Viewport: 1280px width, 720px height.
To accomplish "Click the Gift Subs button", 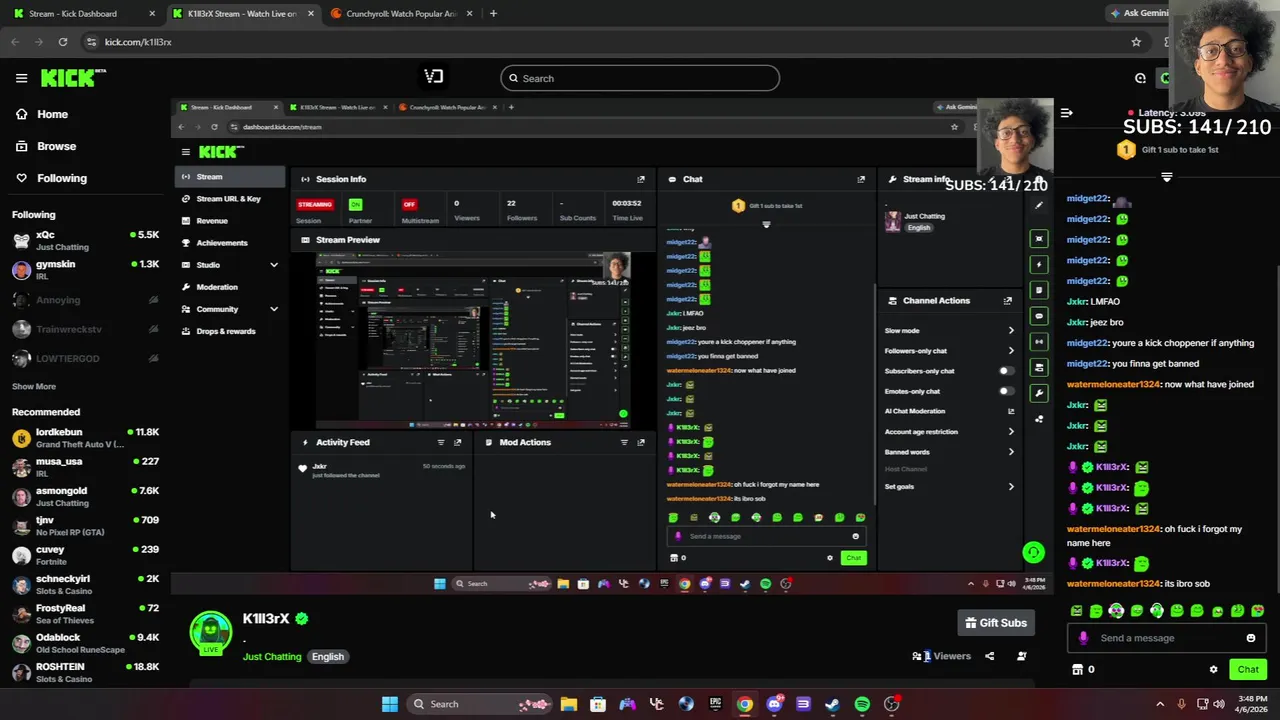I will point(996,623).
